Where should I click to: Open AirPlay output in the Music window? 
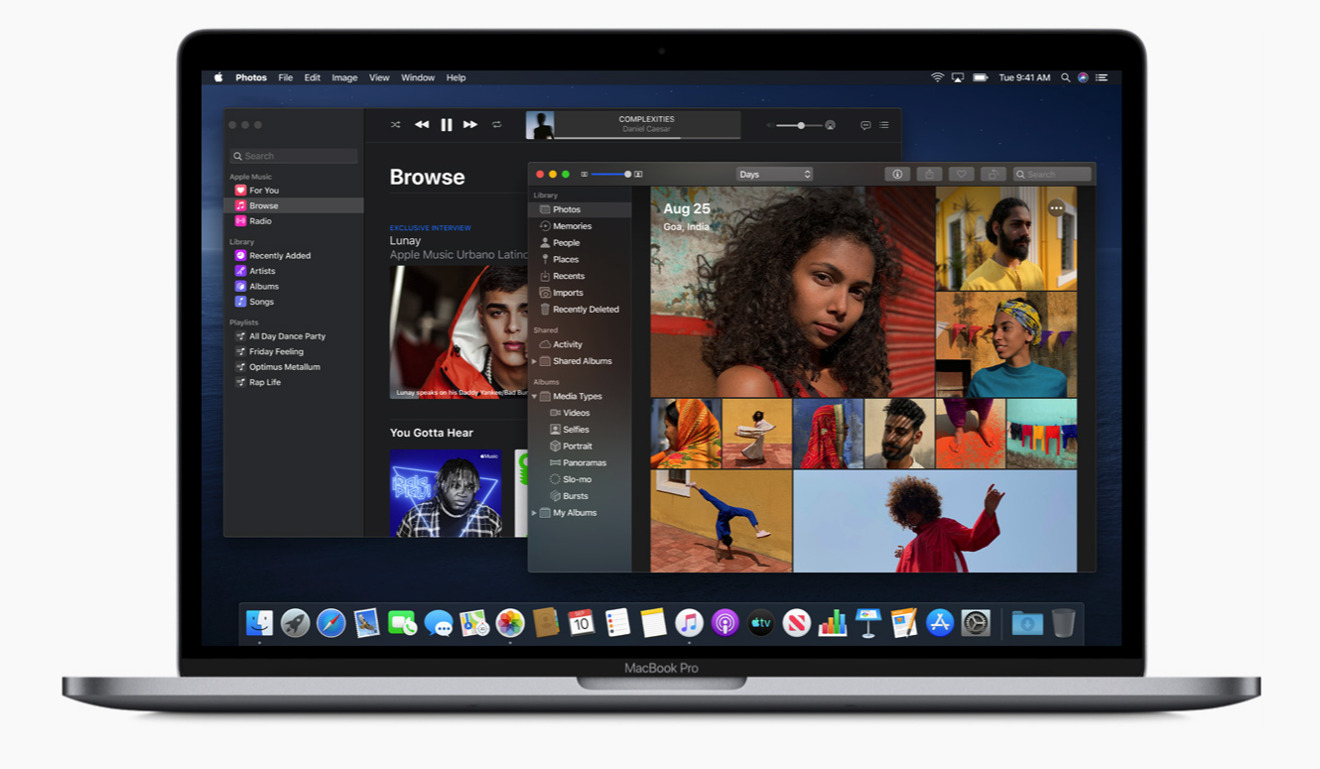pos(830,125)
